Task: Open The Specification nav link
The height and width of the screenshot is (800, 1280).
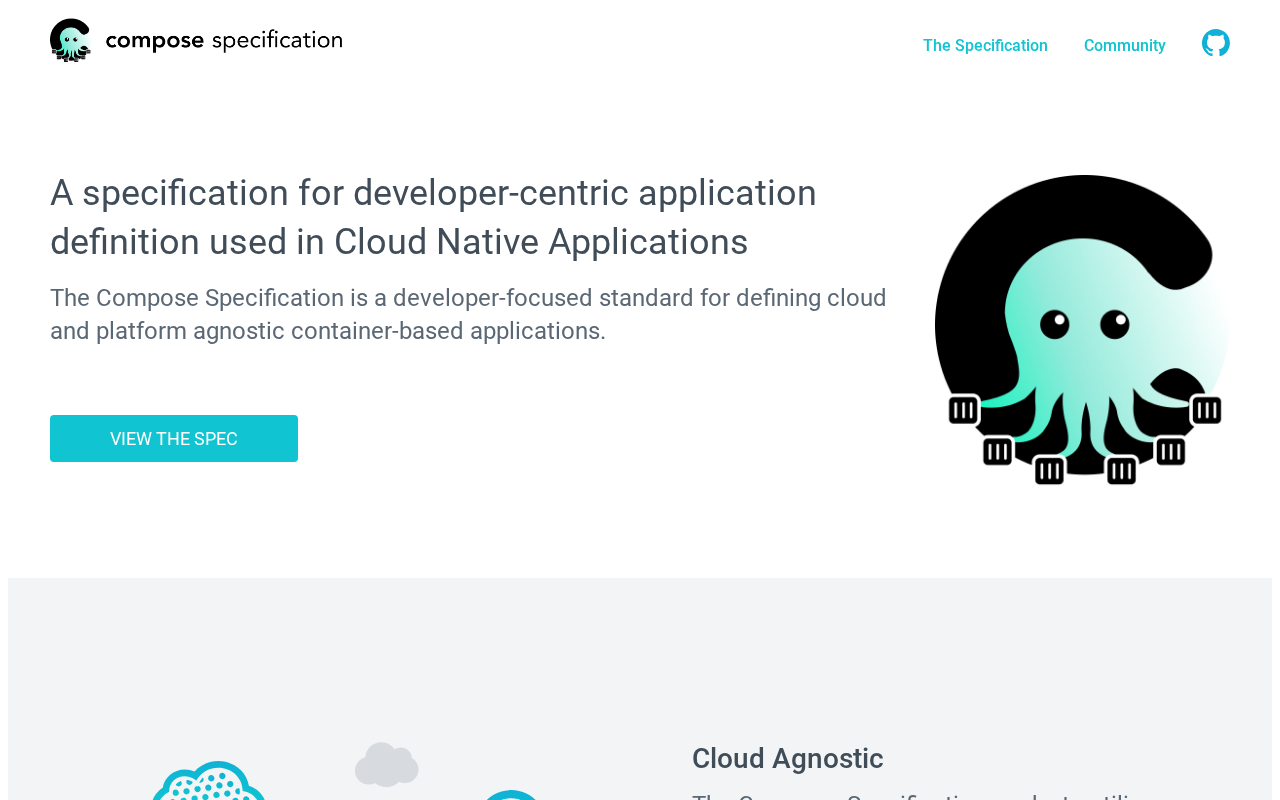Action: 985,45
